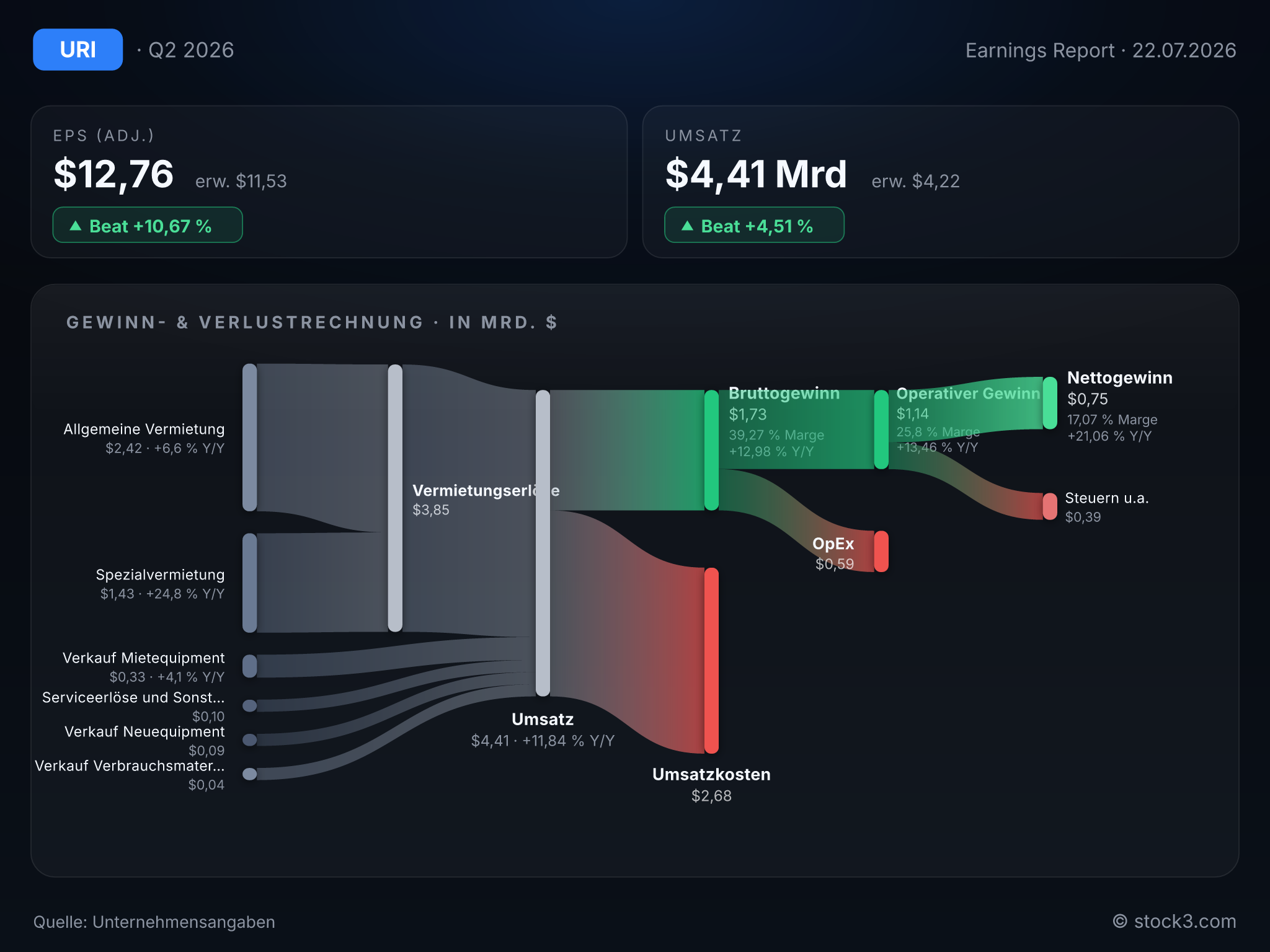
Task: Click the EPS Beat +10,67 % badge
Action: (x=148, y=225)
